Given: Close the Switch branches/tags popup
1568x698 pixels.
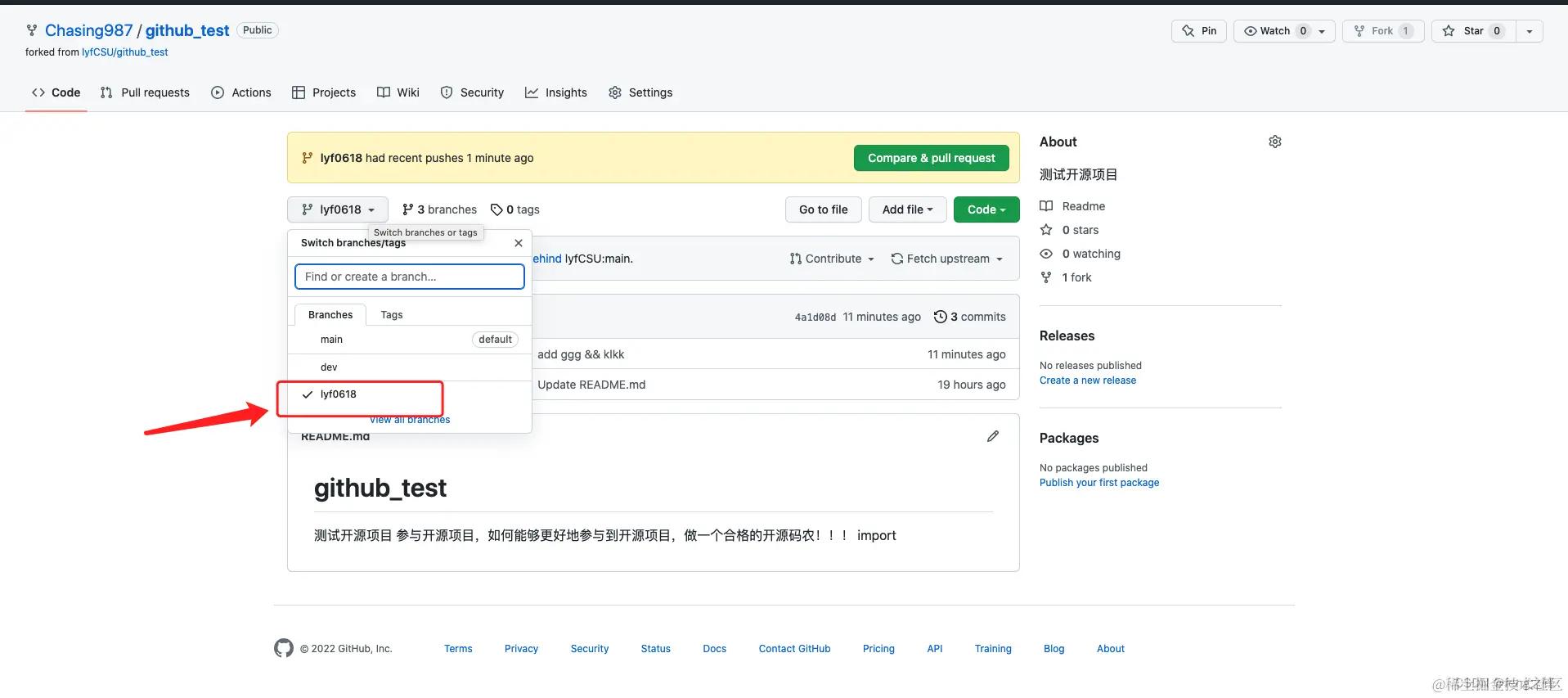Looking at the screenshot, I should pyautogui.click(x=519, y=243).
